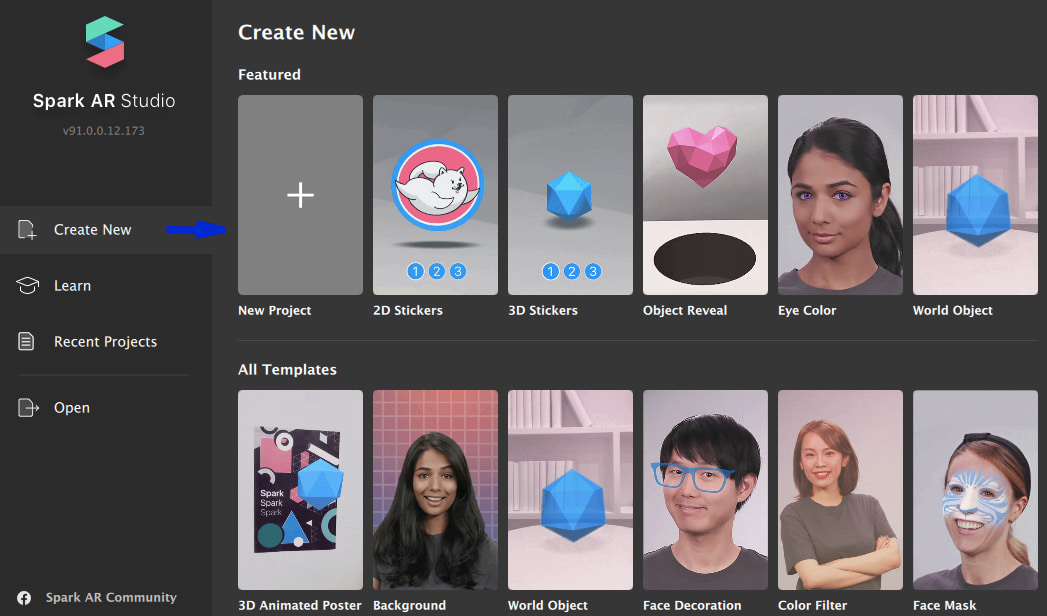Click the Facebook icon for Spark AR Community
This screenshot has height=616, width=1047.
tap(24, 598)
